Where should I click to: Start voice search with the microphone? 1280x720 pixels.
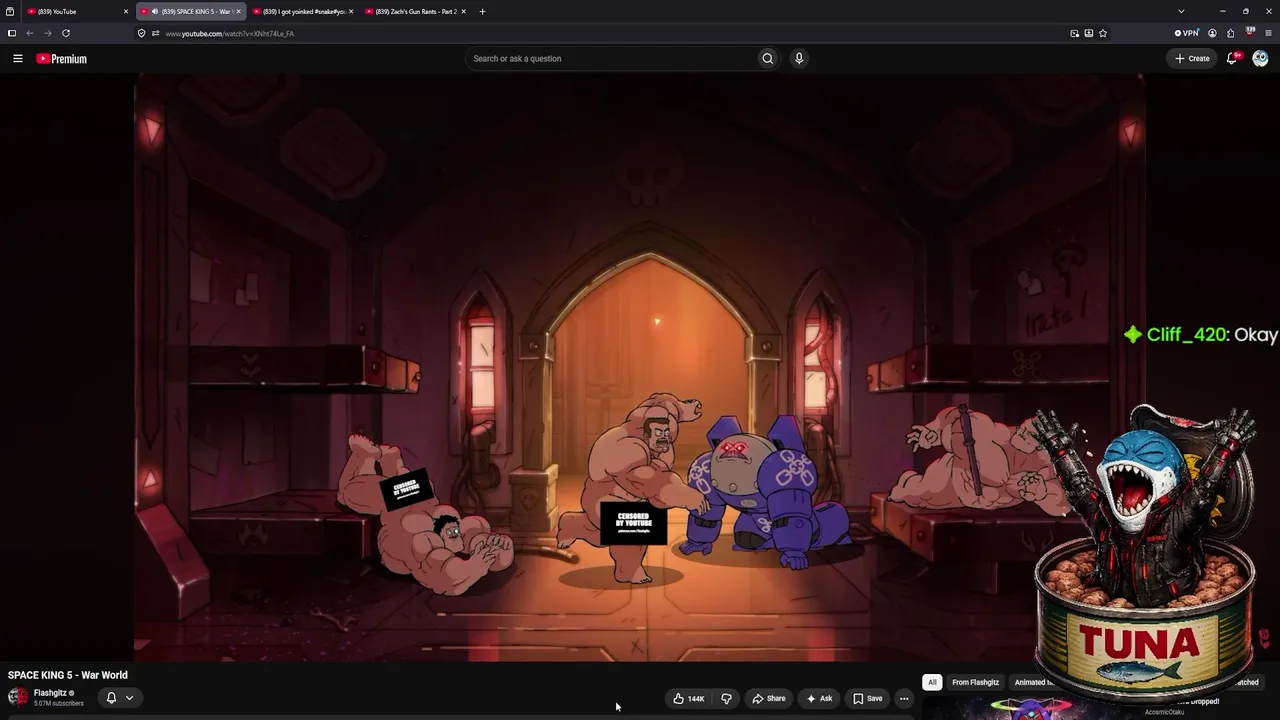[x=799, y=58]
